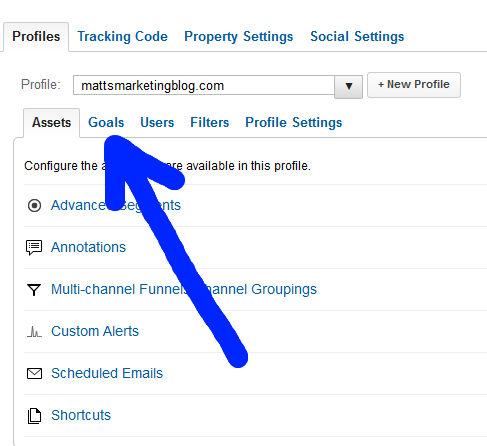
Task: Click the Scheduled Emails envelope icon
Action: click(x=34, y=374)
